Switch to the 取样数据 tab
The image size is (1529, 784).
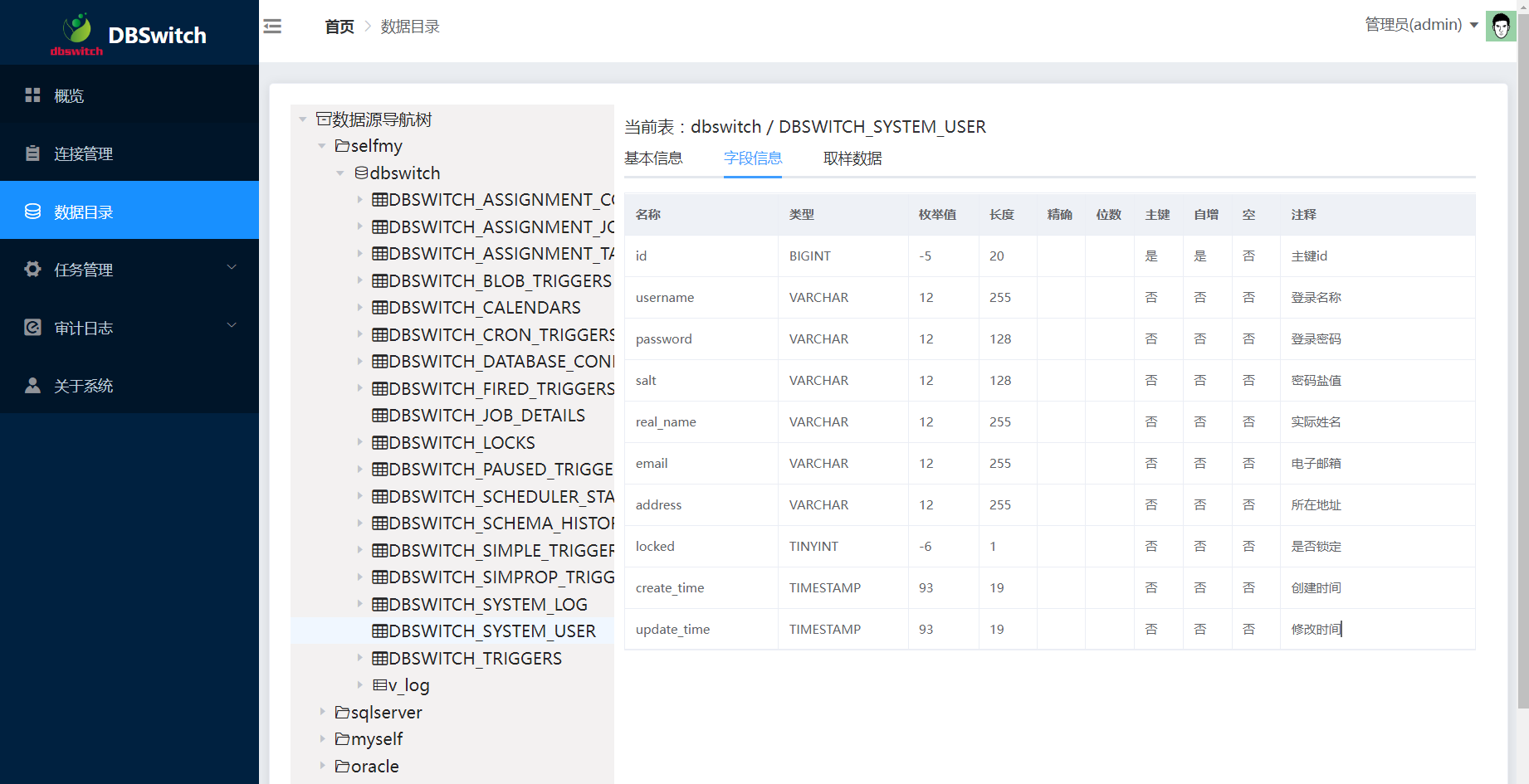852,158
